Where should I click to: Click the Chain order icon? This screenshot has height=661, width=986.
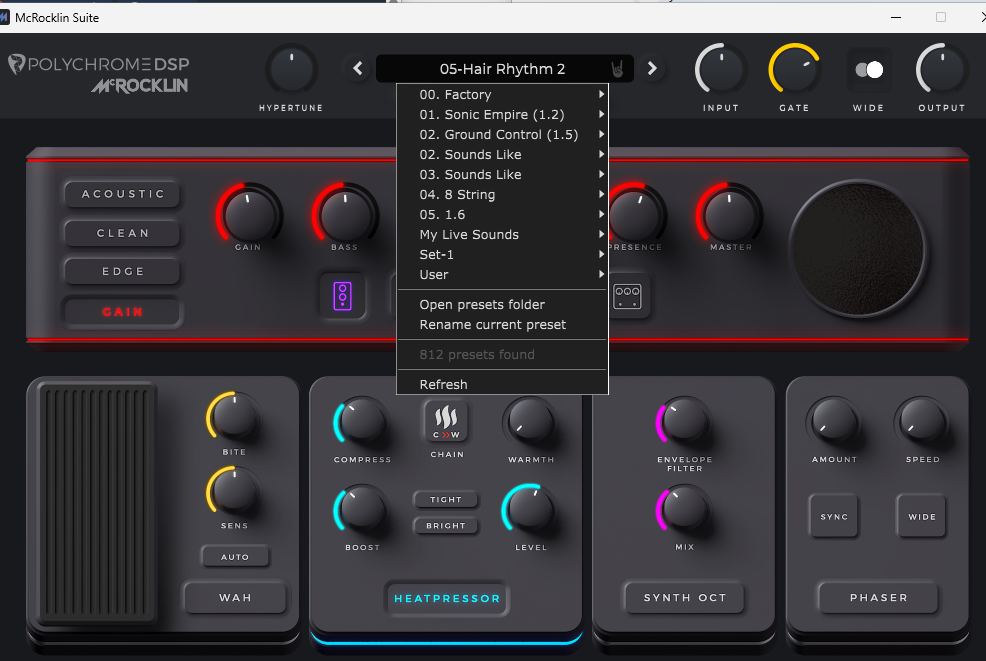tap(446, 421)
